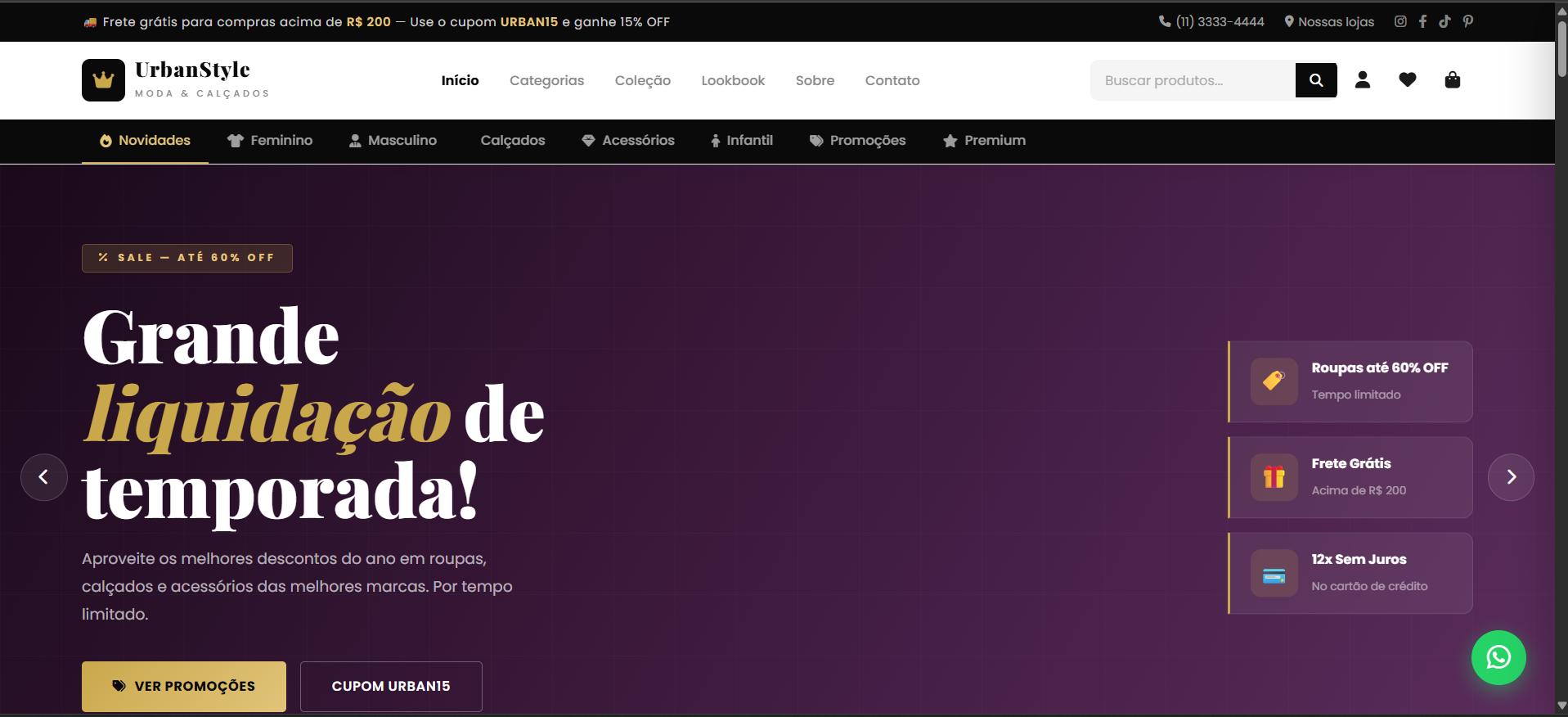Go to previous hero slide

[44, 477]
